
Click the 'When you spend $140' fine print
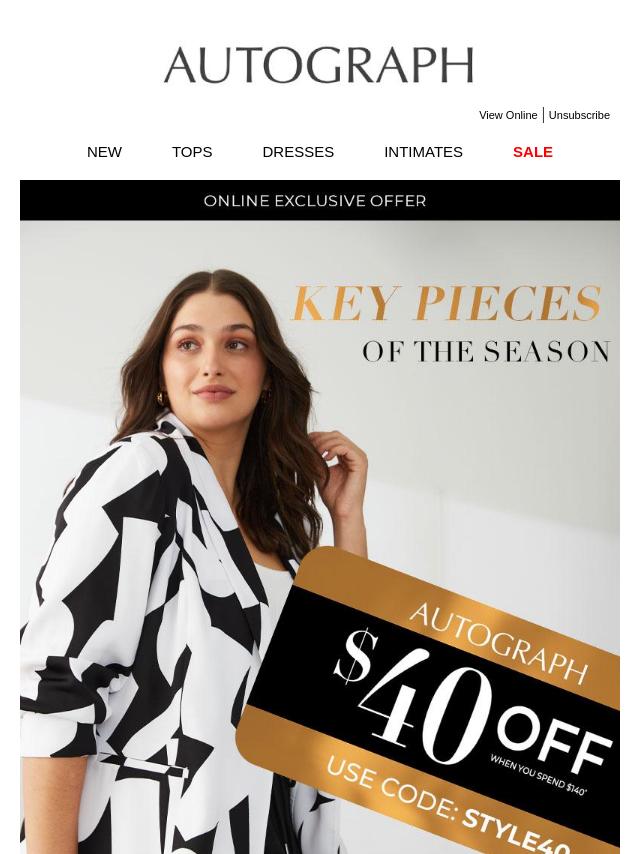pos(538,775)
